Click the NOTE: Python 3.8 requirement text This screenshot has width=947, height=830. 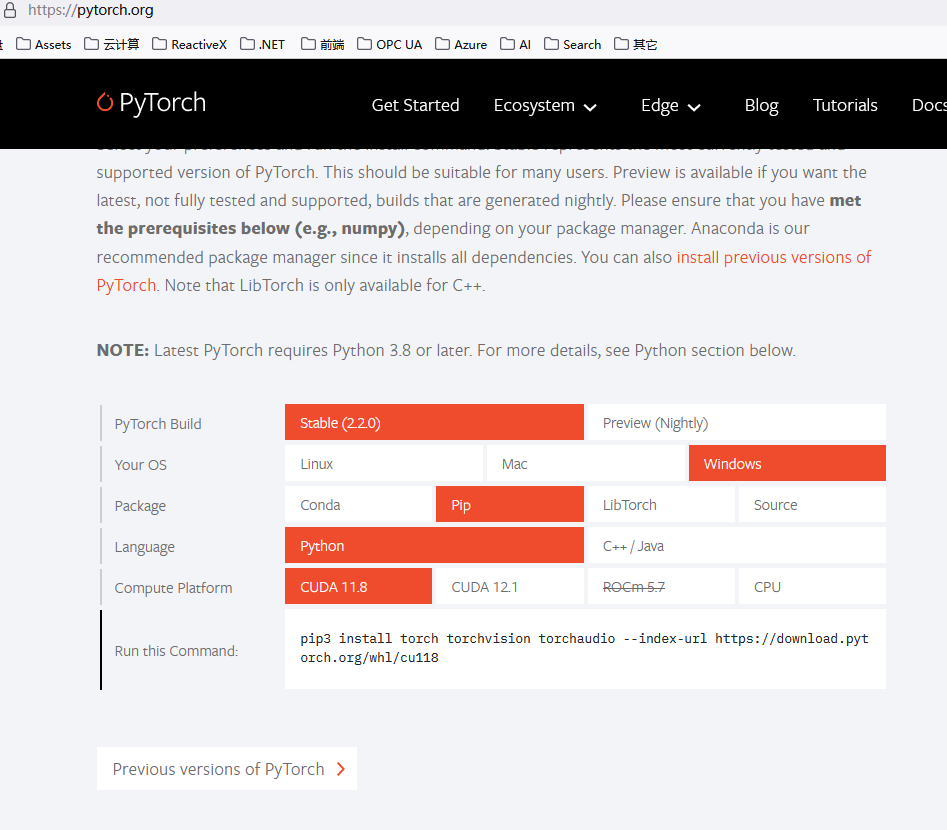pyautogui.click(x=446, y=350)
